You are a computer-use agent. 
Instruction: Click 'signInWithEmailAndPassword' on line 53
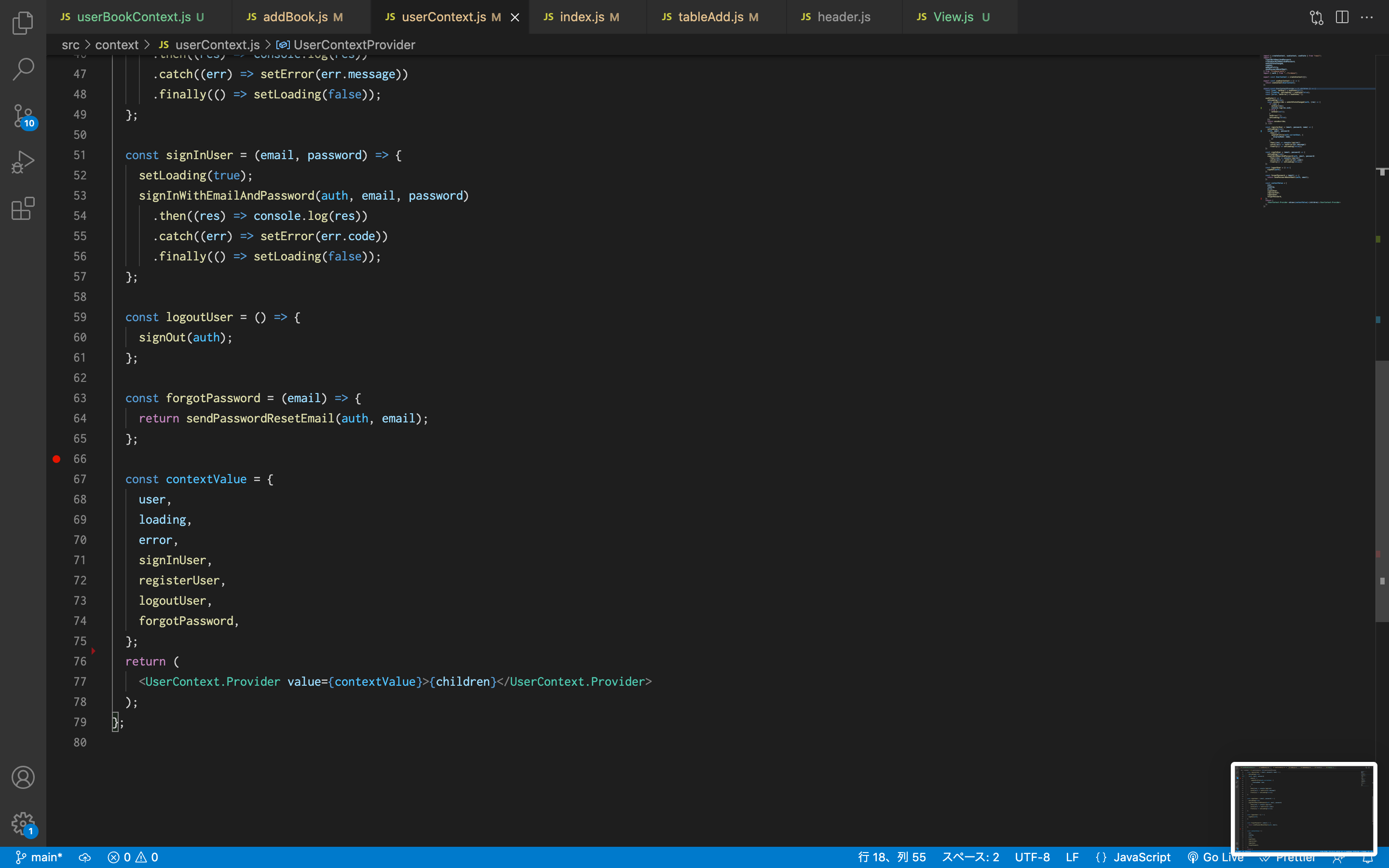click(x=227, y=196)
